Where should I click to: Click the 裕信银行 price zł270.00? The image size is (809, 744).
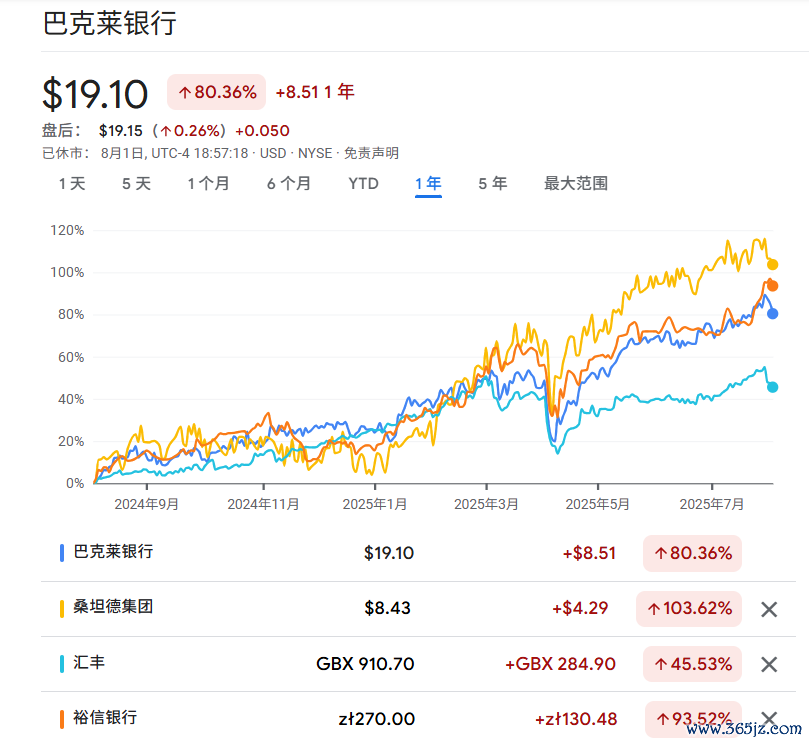click(377, 719)
